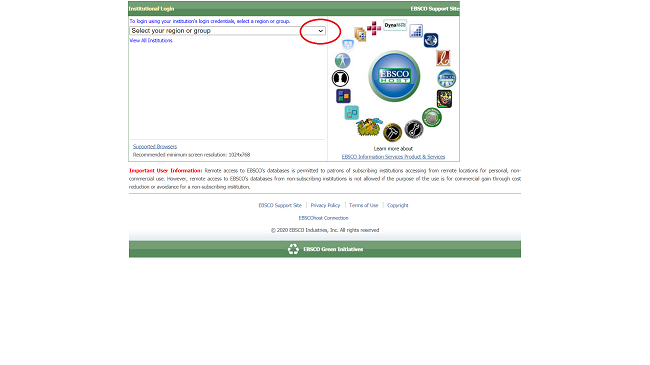650x365 pixels.
Task: Open the hammer tool product icon
Action: point(392,133)
